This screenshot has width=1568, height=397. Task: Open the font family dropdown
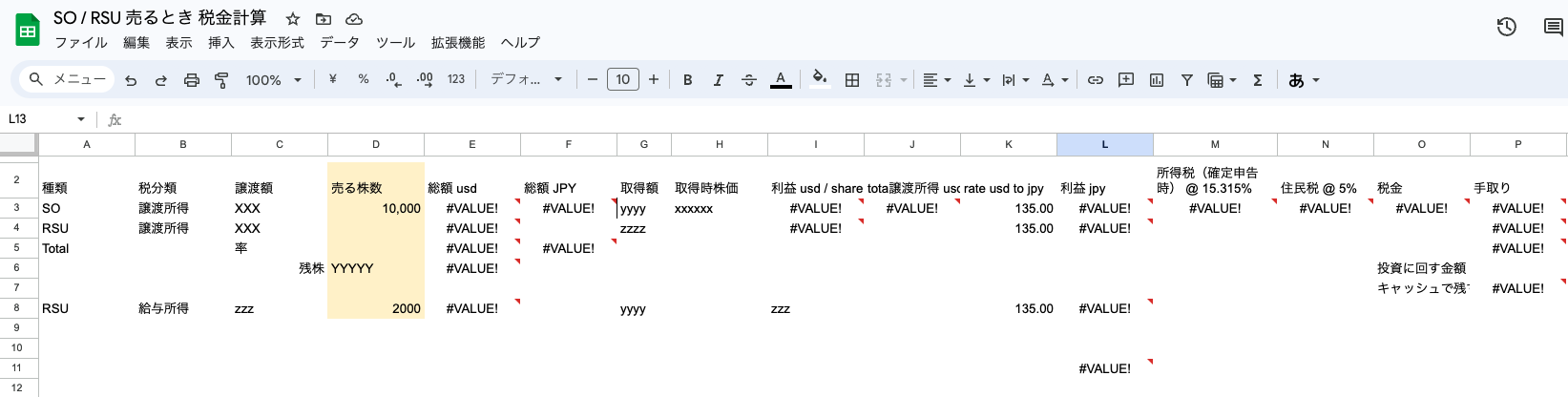tap(526, 79)
